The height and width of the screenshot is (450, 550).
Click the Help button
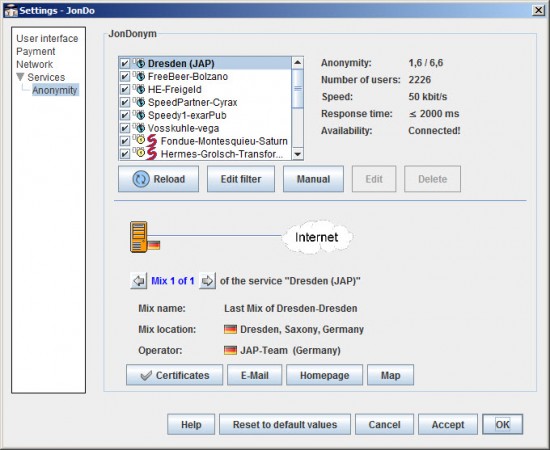click(191, 424)
